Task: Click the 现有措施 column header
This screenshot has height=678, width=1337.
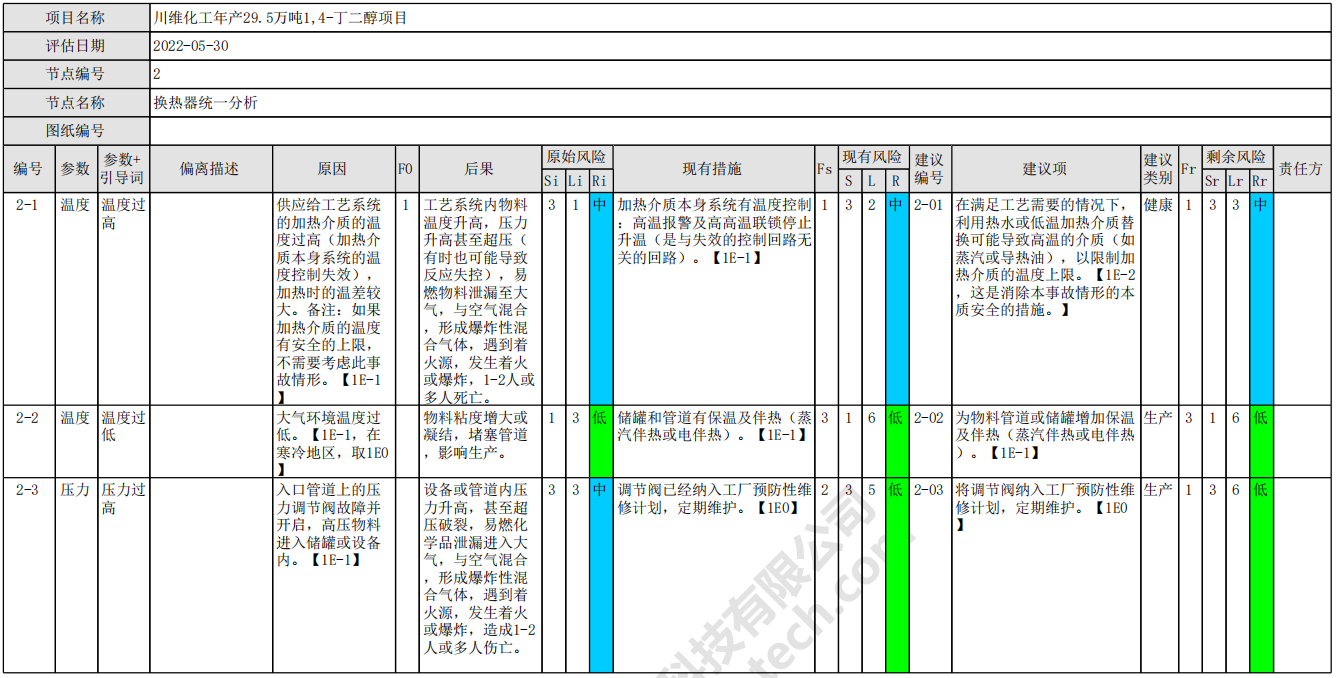Action: tap(713, 169)
